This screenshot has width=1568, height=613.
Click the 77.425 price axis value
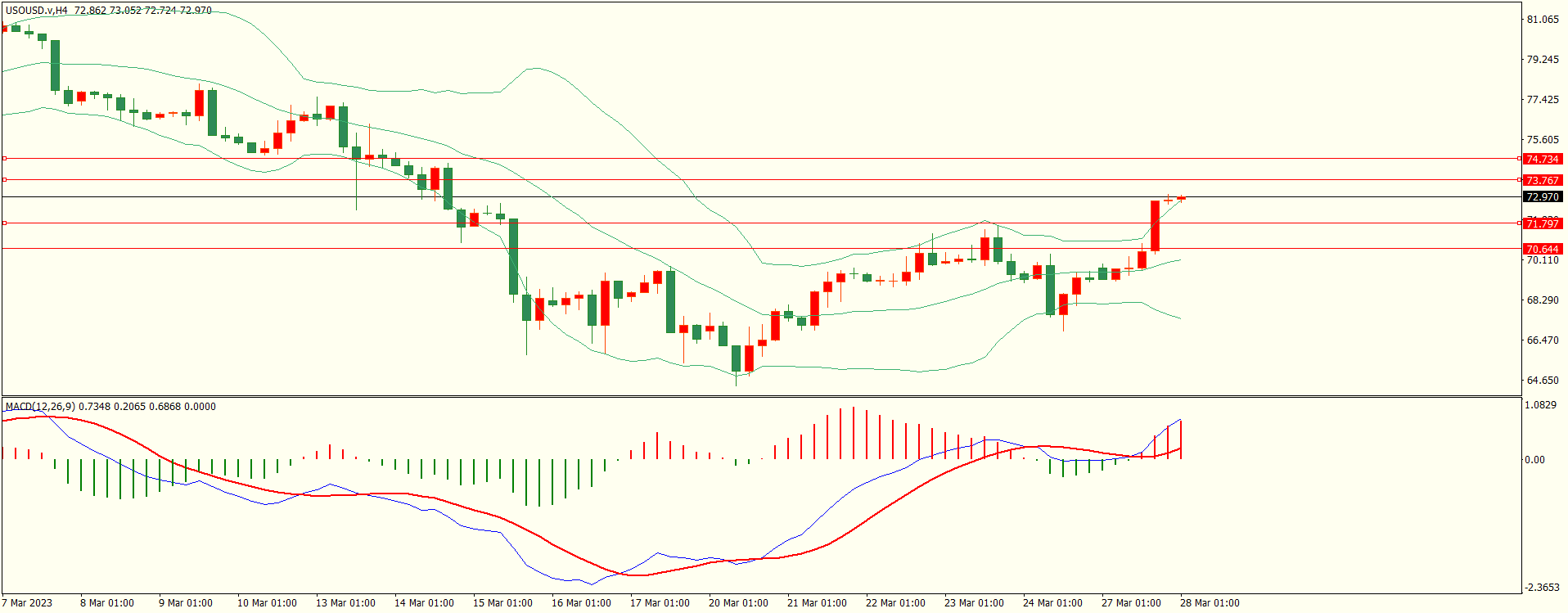1543,100
